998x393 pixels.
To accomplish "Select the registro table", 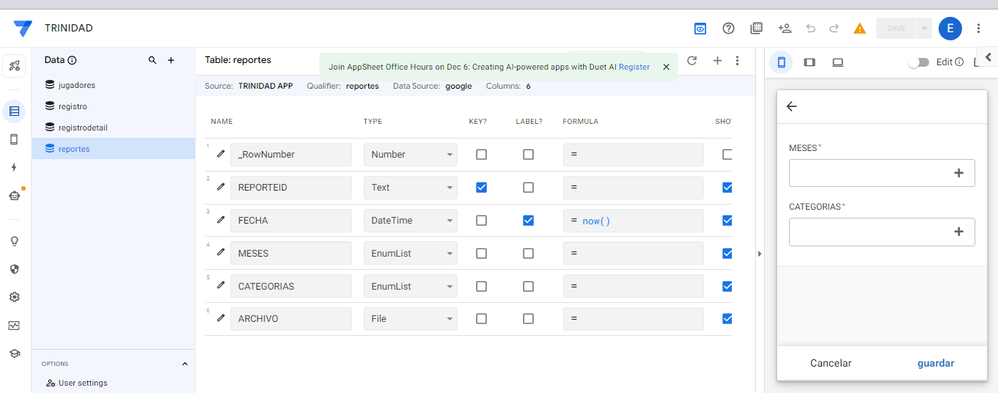I will (x=113, y=106).
